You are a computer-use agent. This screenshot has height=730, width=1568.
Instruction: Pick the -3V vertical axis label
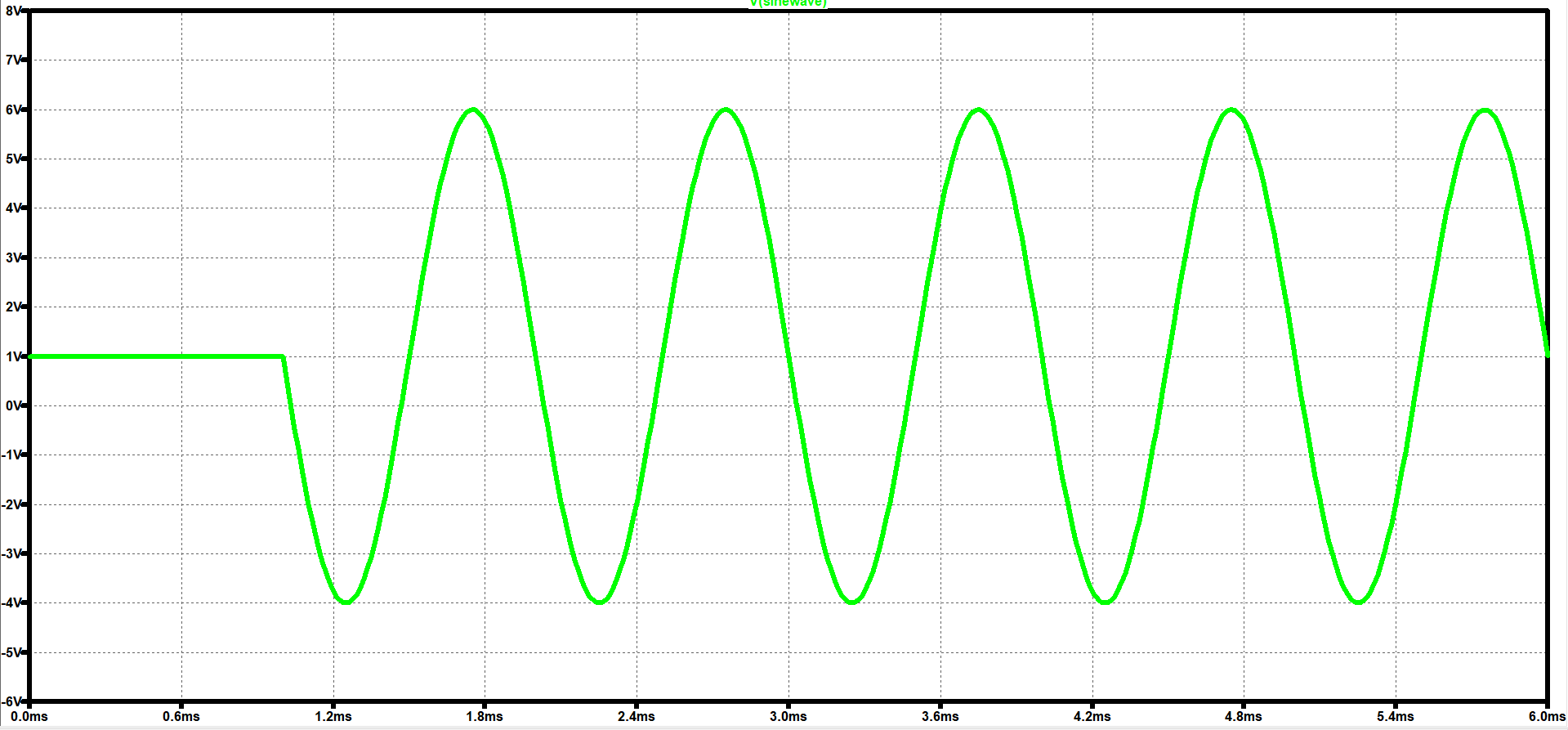point(11,553)
